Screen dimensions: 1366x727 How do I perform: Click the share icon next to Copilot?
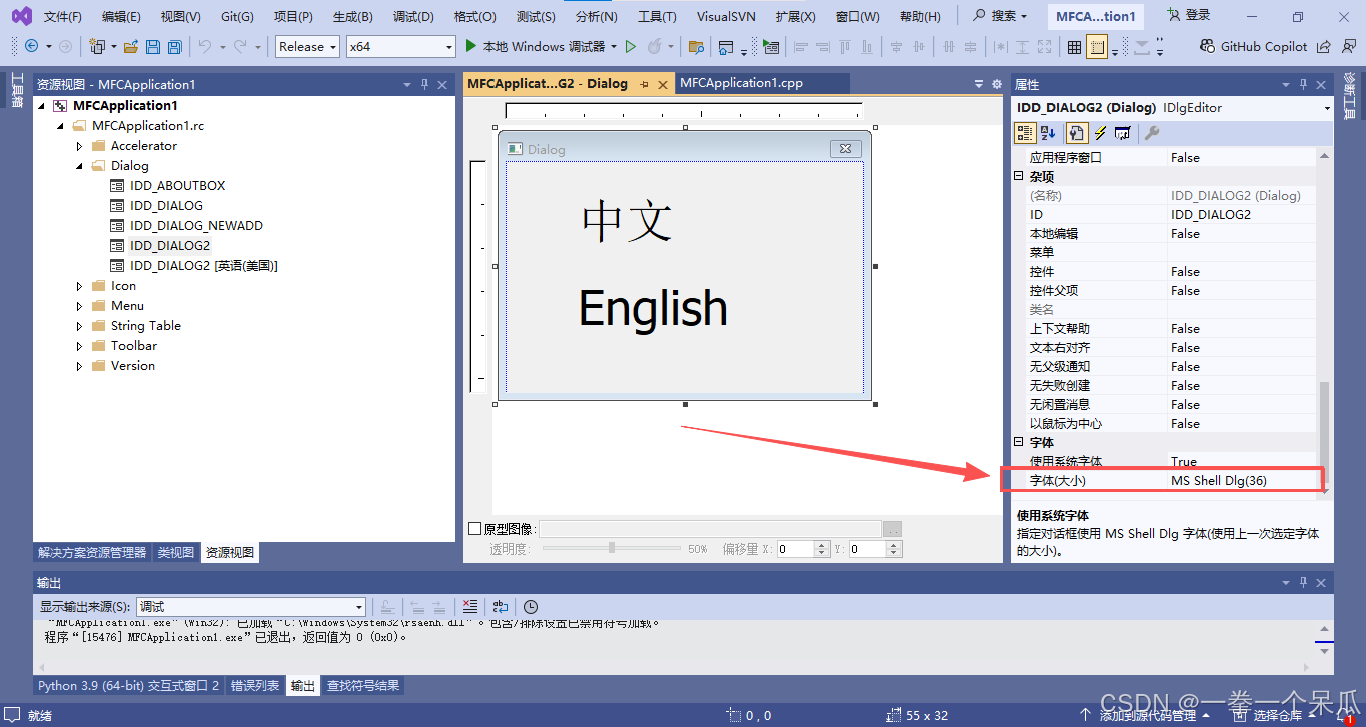point(1324,46)
